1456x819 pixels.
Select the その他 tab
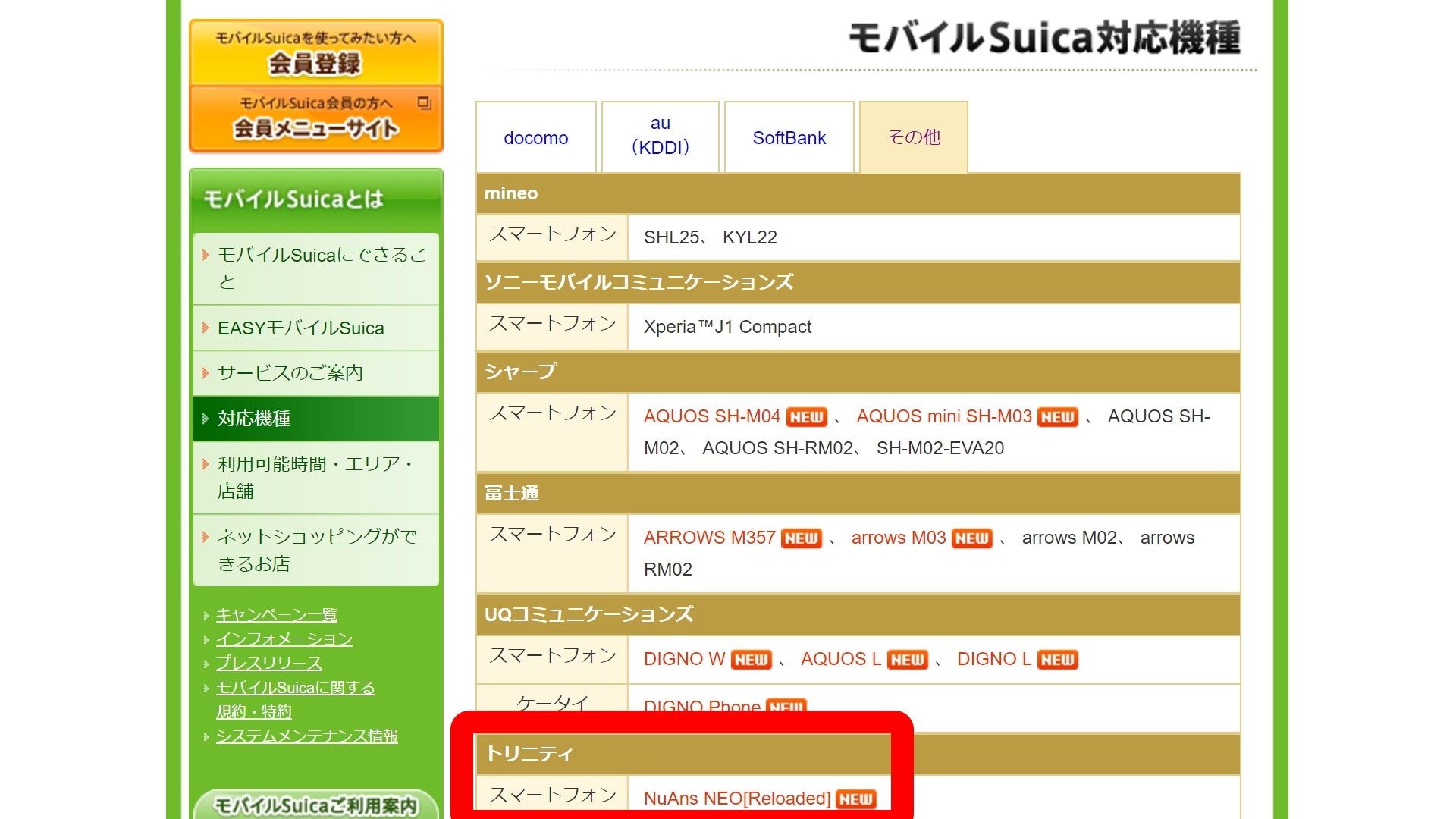pos(913,137)
